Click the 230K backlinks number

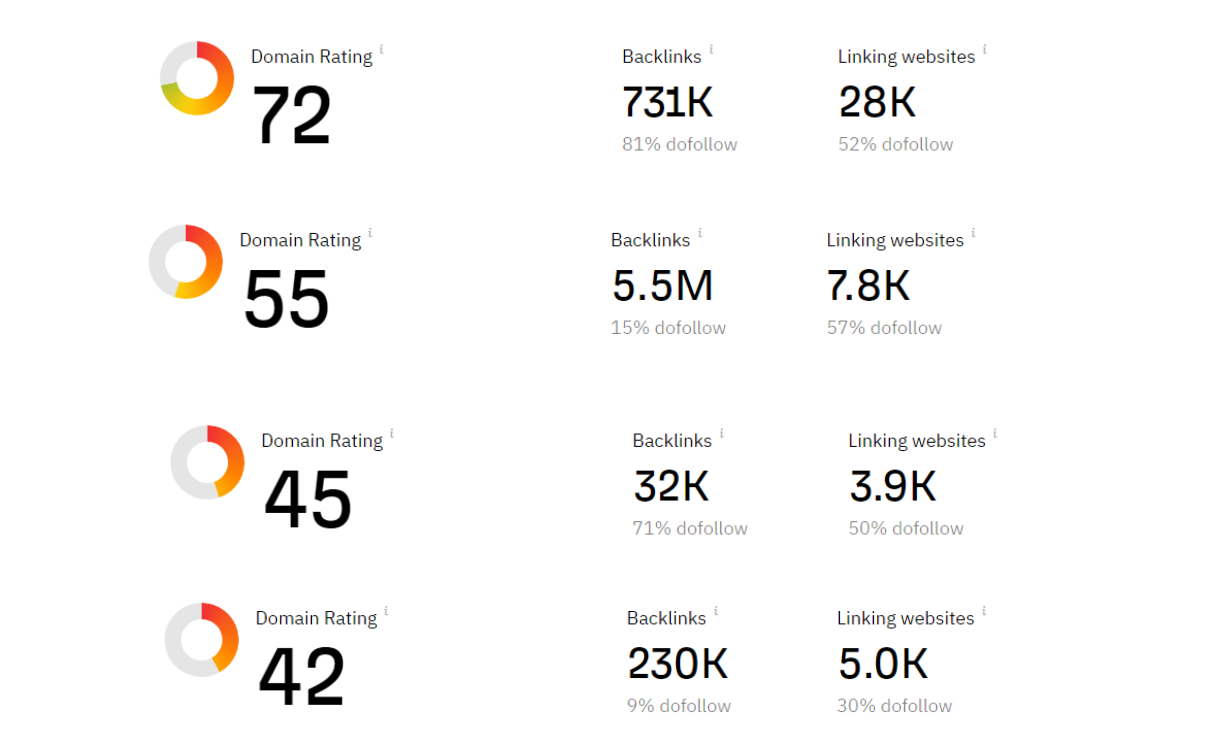pyautogui.click(x=677, y=664)
